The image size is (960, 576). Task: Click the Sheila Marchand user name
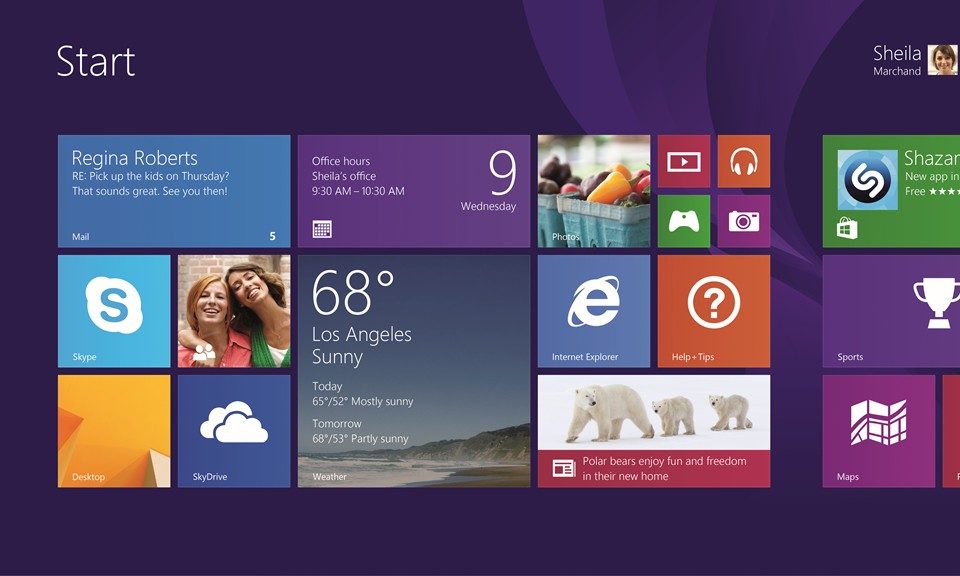pyautogui.click(x=897, y=61)
